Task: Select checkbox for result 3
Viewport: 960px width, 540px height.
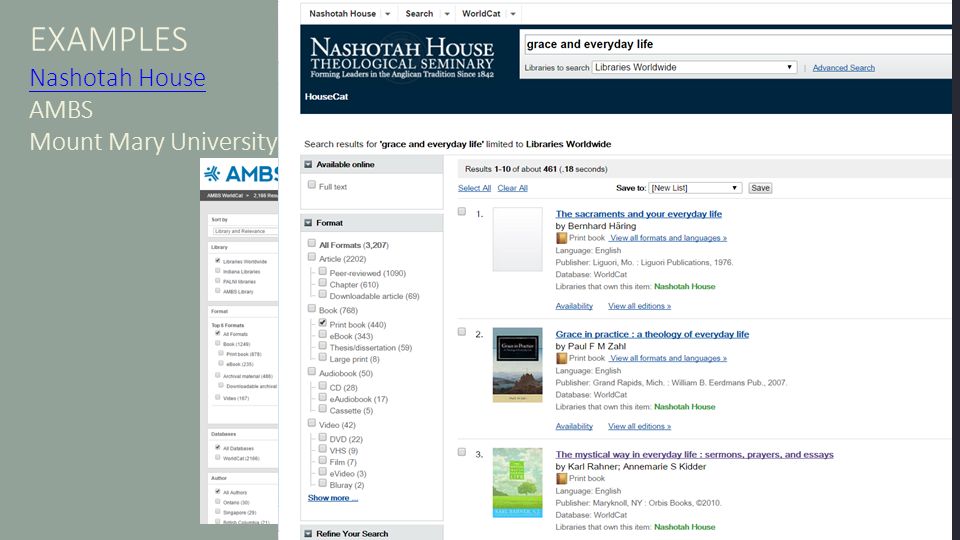Action: (x=462, y=452)
